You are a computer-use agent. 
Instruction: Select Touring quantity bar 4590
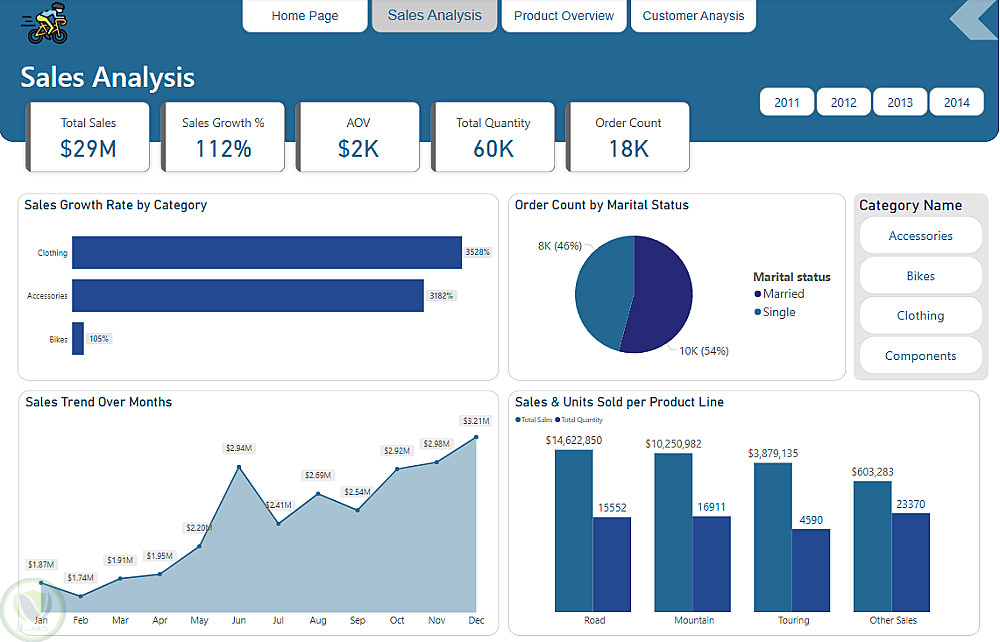pos(811,570)
